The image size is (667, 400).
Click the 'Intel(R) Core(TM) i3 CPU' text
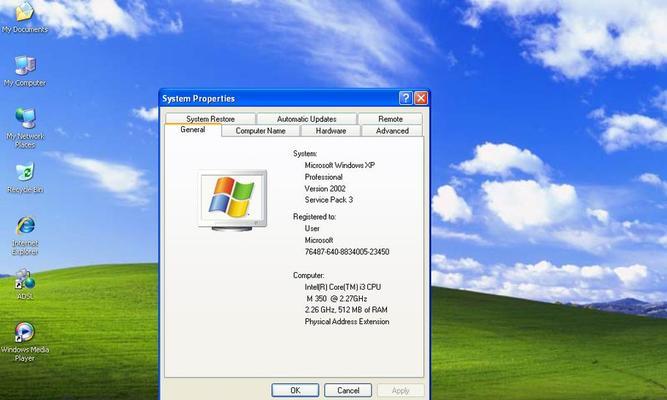click(342, 287)
